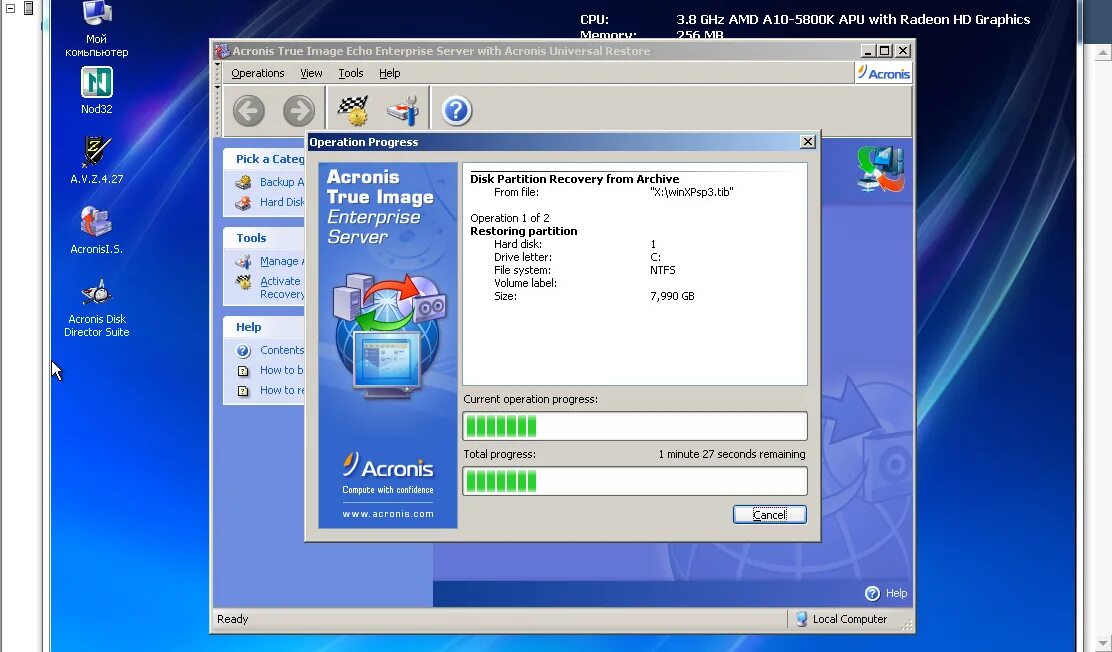Image resolution: width=1112 pixels, height=652 pixels.
Task: Click the Manage icon under Tools
Action: (243, 262)
